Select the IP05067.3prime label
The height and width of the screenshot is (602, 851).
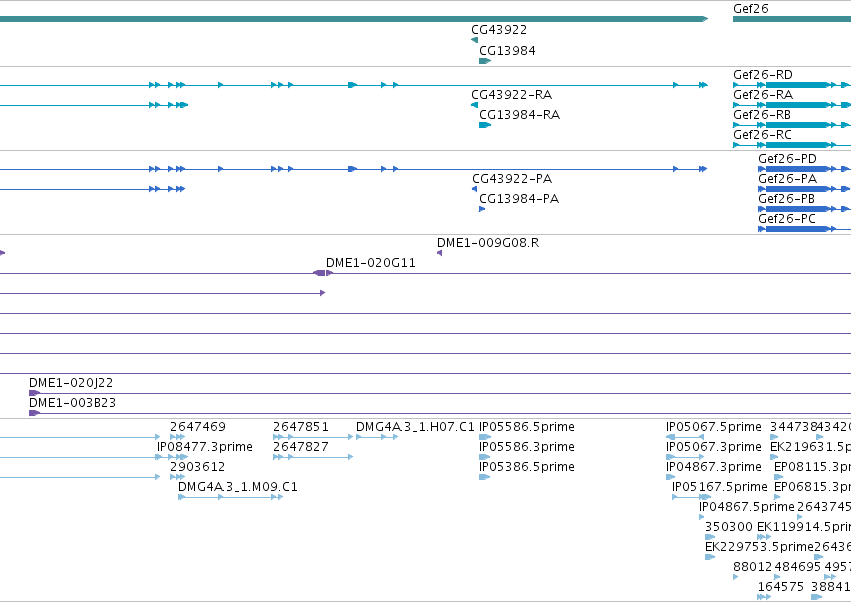(714, 447)
